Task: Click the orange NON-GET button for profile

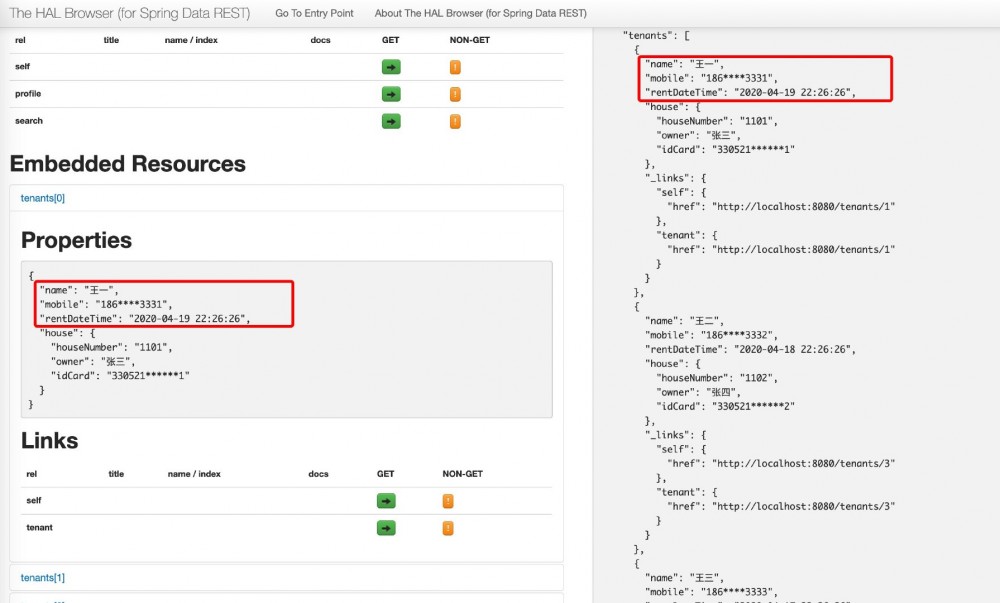Action: [x=455, y=94]
